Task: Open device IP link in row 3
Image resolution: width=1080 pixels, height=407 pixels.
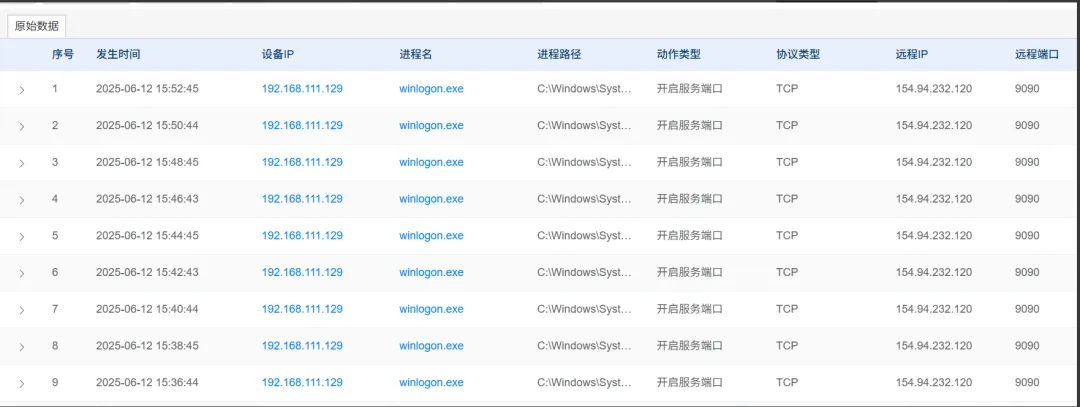Action: coord(302,162)
